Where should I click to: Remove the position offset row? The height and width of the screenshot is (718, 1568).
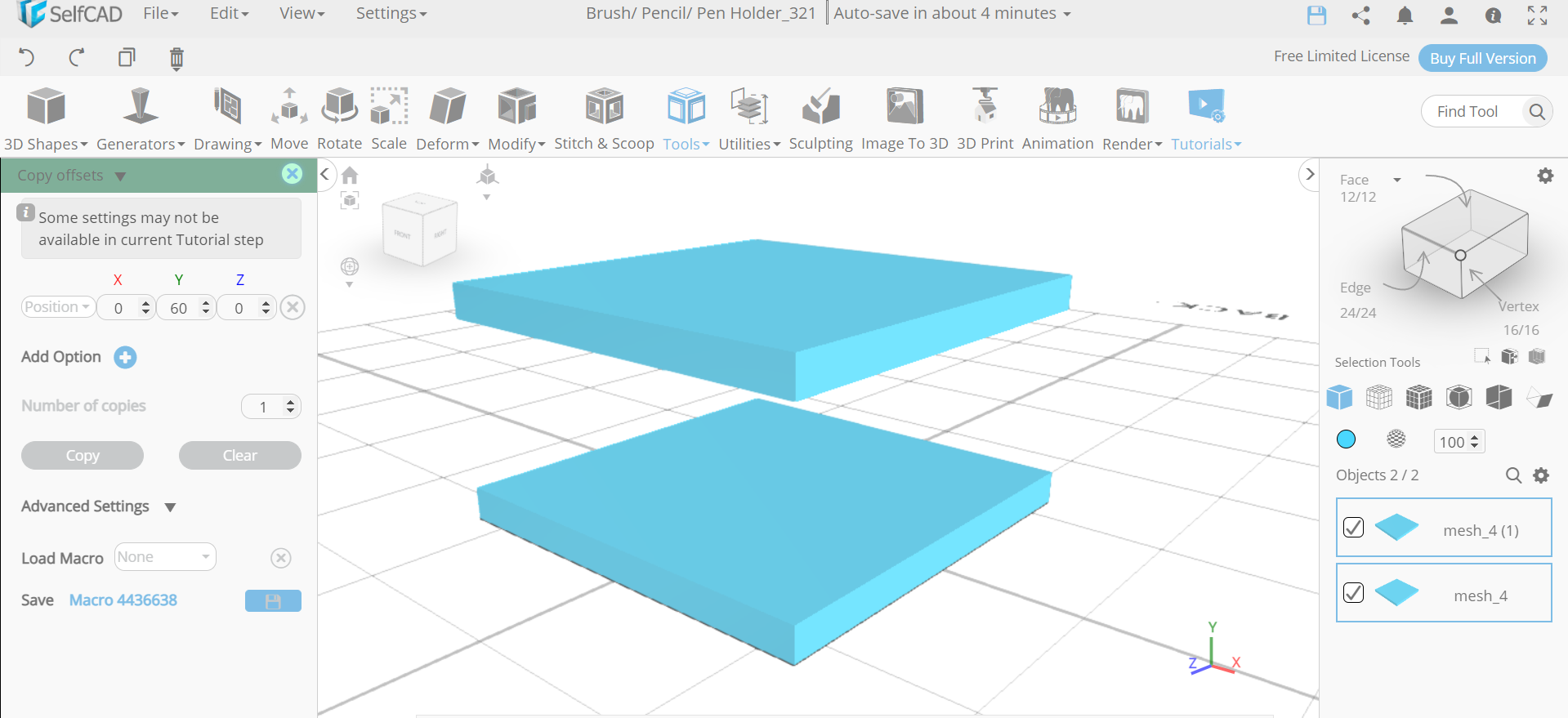tap(293, 307)
